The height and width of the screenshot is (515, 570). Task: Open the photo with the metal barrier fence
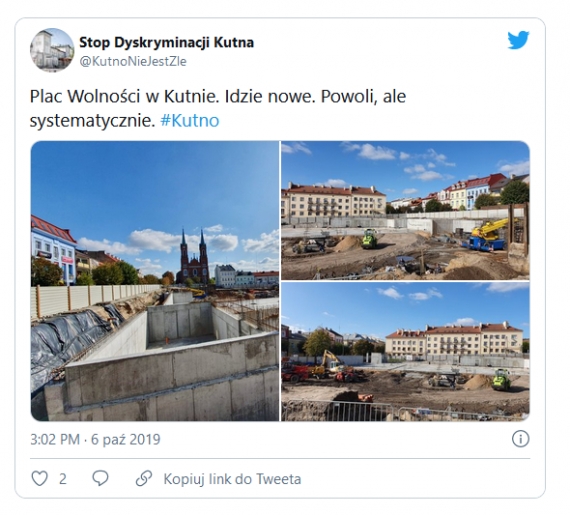[x=405, y=352]
